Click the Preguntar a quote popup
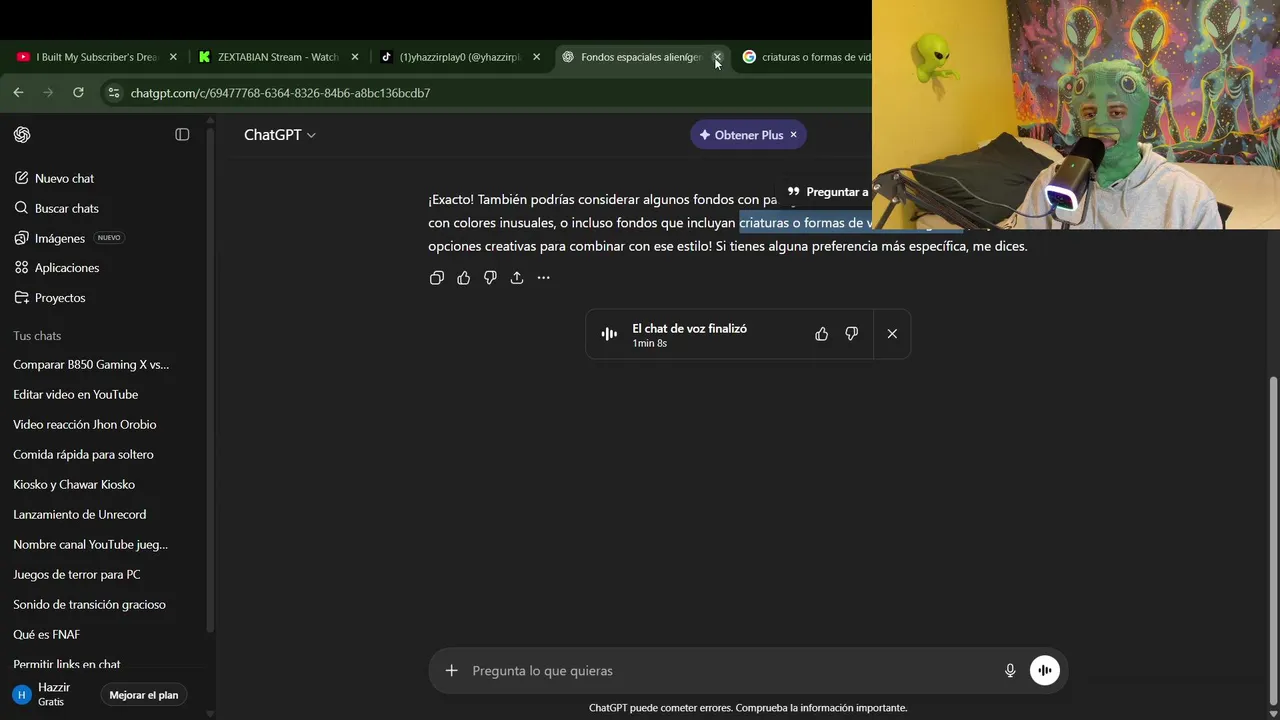The height and width of the screenshot is (720, 1280). point(827,192)
